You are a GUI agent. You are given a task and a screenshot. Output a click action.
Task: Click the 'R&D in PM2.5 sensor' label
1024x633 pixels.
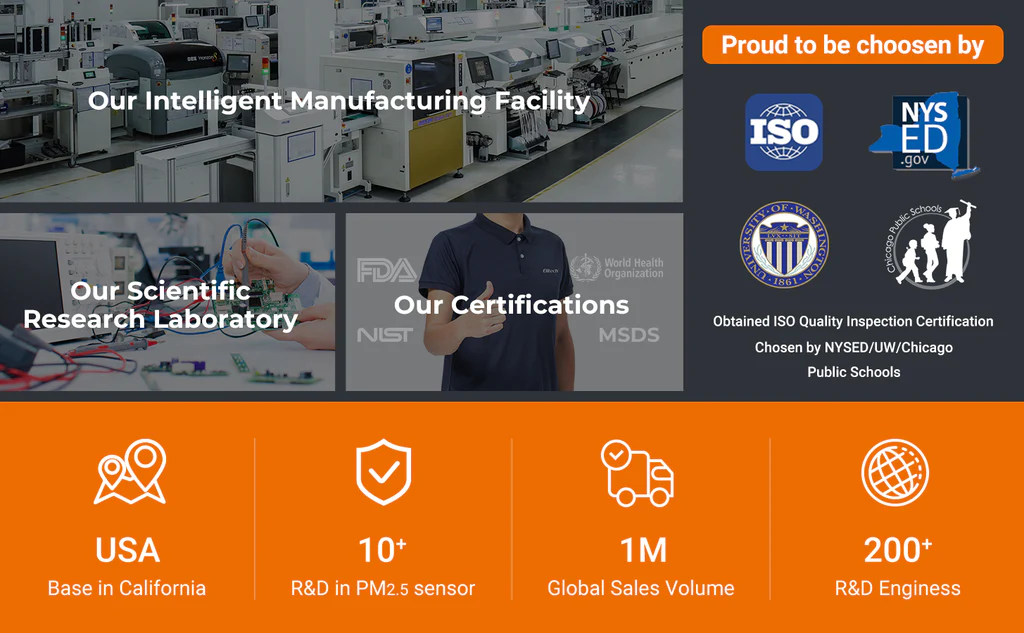383,588
